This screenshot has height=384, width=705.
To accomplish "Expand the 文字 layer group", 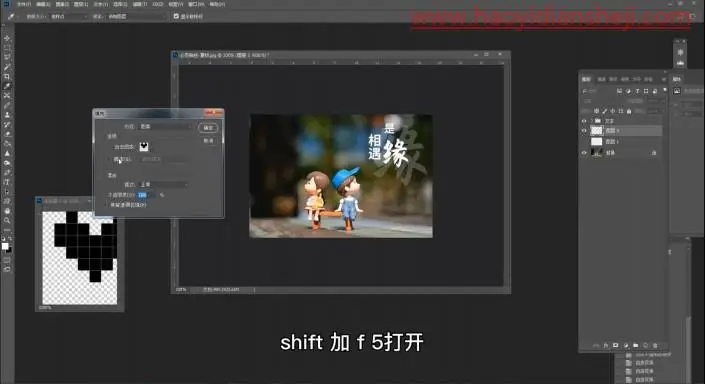I will 591,121.
